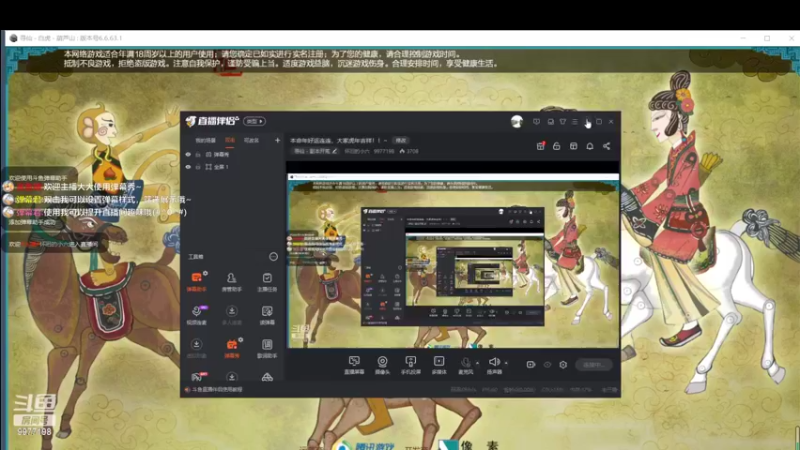The image size is (800, 450).
Task: Click the start live button at bottom right
Action: [x=594, y=365]
